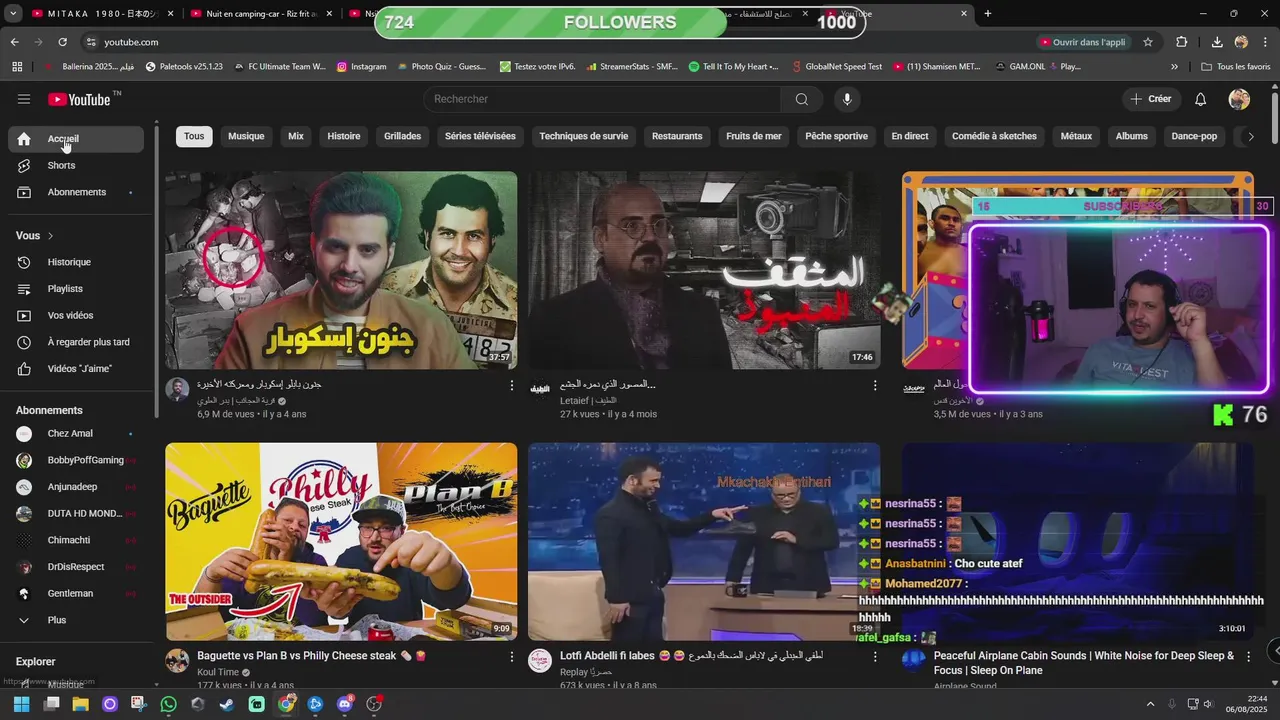Open more options for Lotfi Abdelli video
Screen dimensions: 1280x720
875,657
